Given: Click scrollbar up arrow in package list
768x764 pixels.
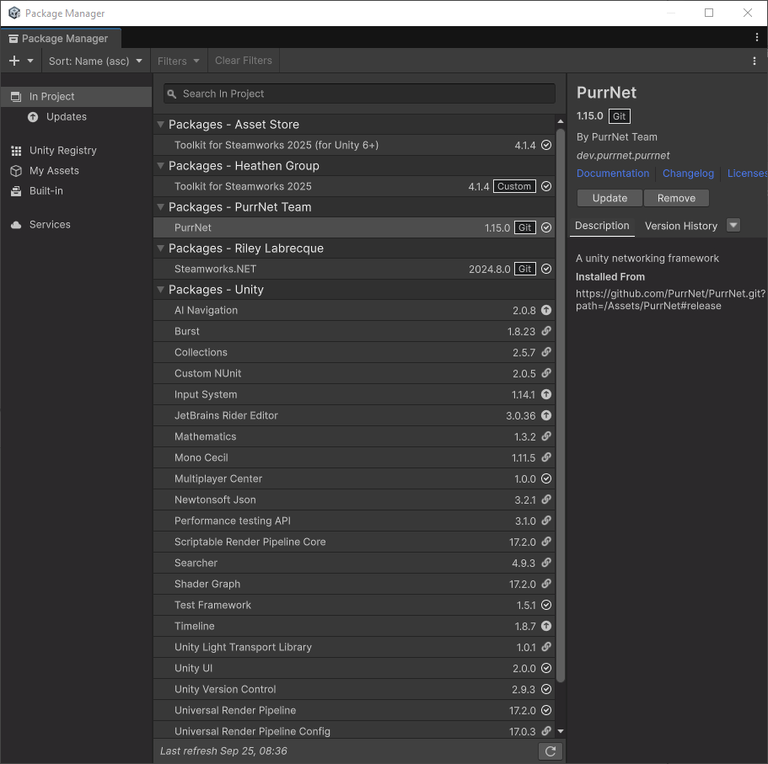Looking at the screenshot, I should (x=561, y=121).
